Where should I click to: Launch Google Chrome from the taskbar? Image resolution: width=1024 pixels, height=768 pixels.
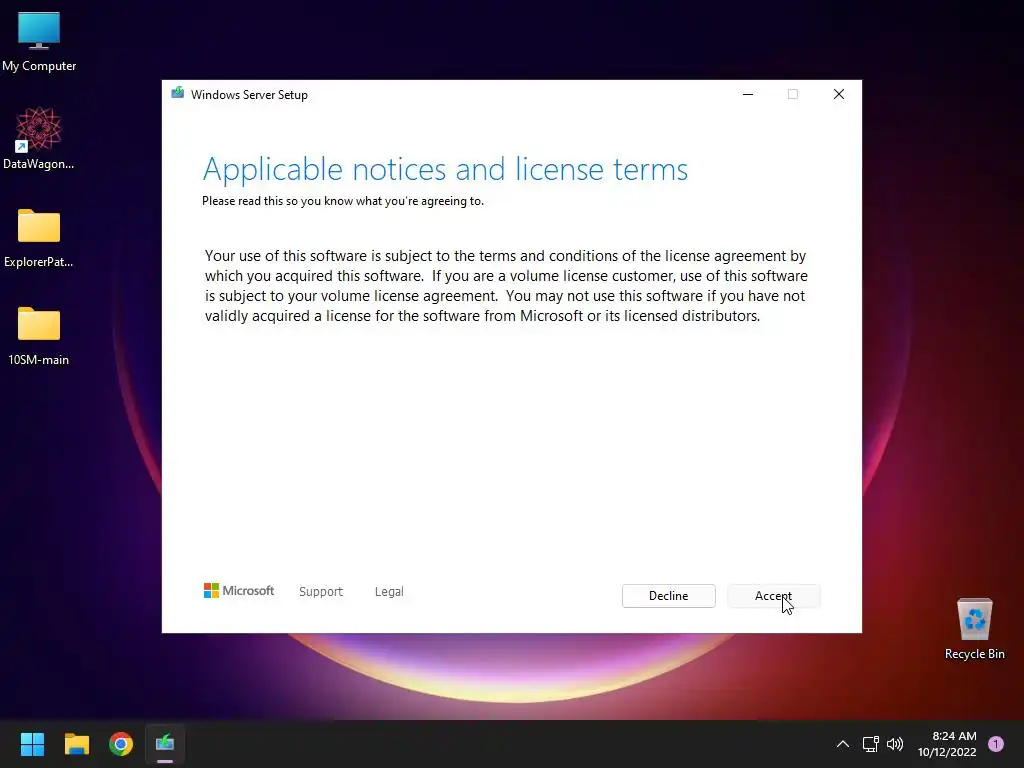point(121,744)
